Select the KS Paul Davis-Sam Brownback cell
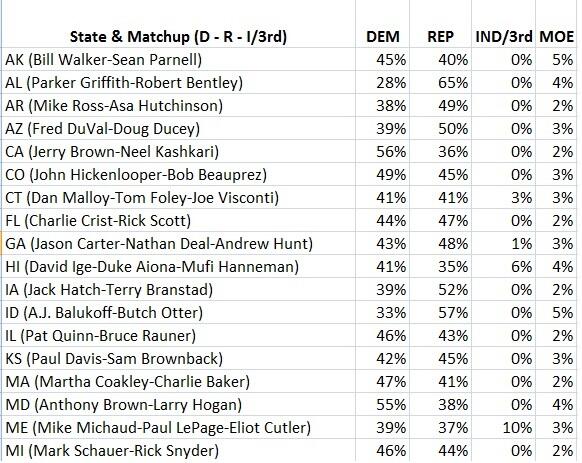The image size is (582, 463). (178, 359)
